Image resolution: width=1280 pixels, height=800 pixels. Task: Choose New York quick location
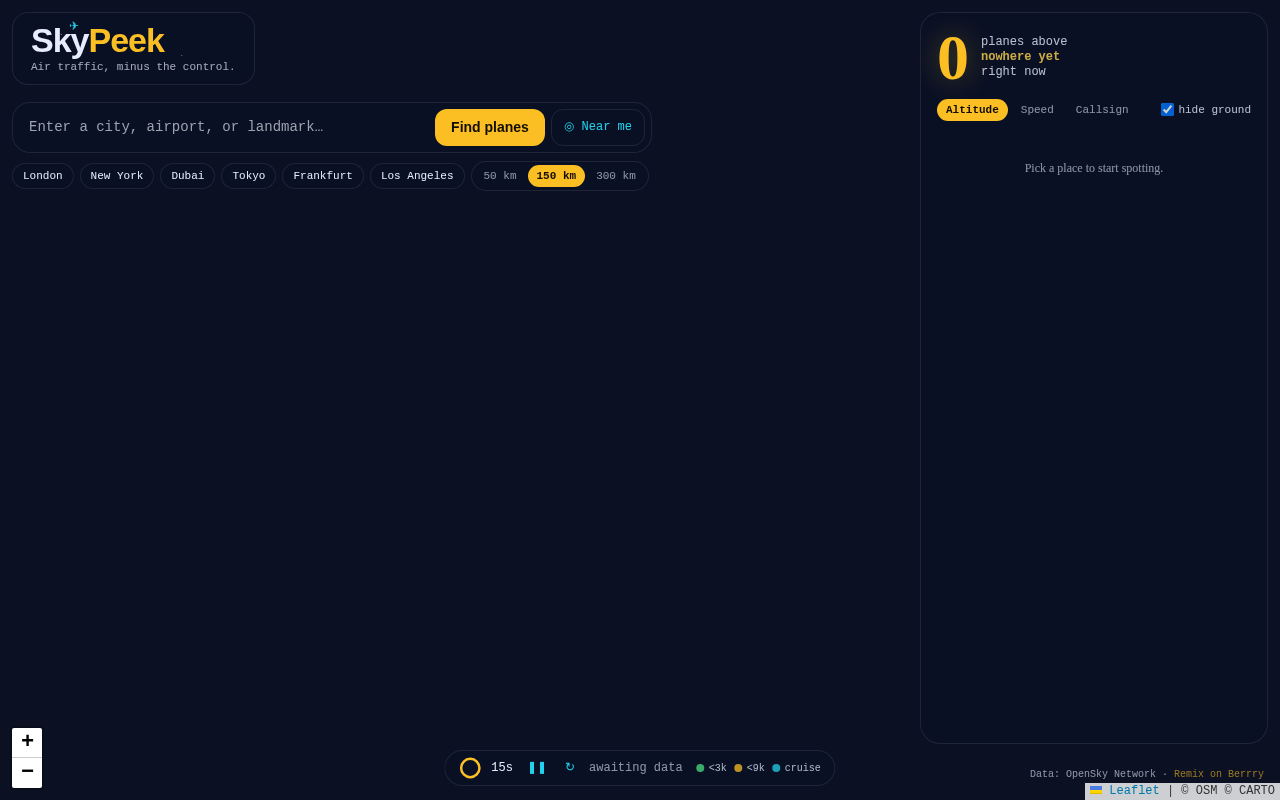(x=117, y=176)
